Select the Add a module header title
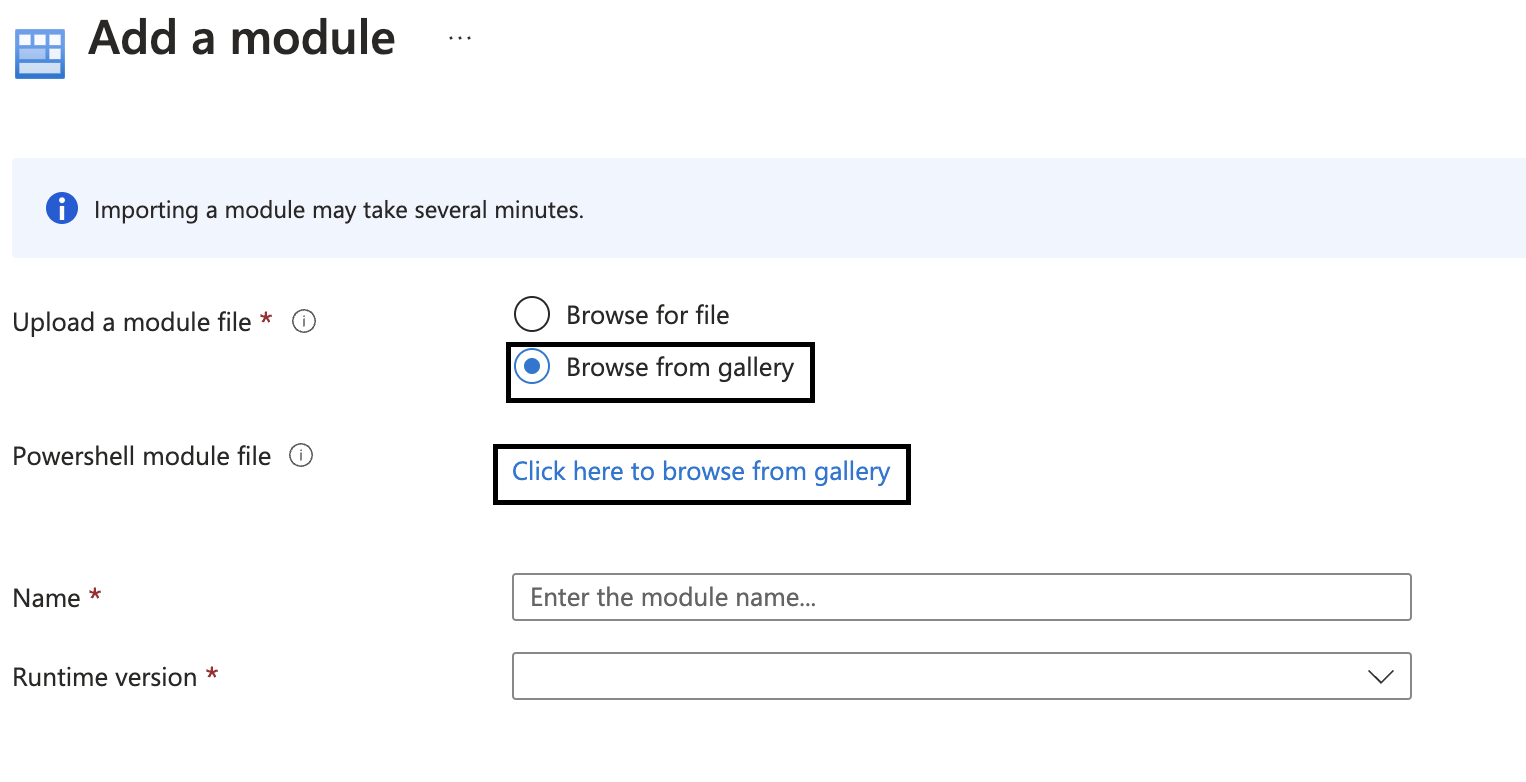Viewport: 1526px width, 782px height. pos(241,38)
